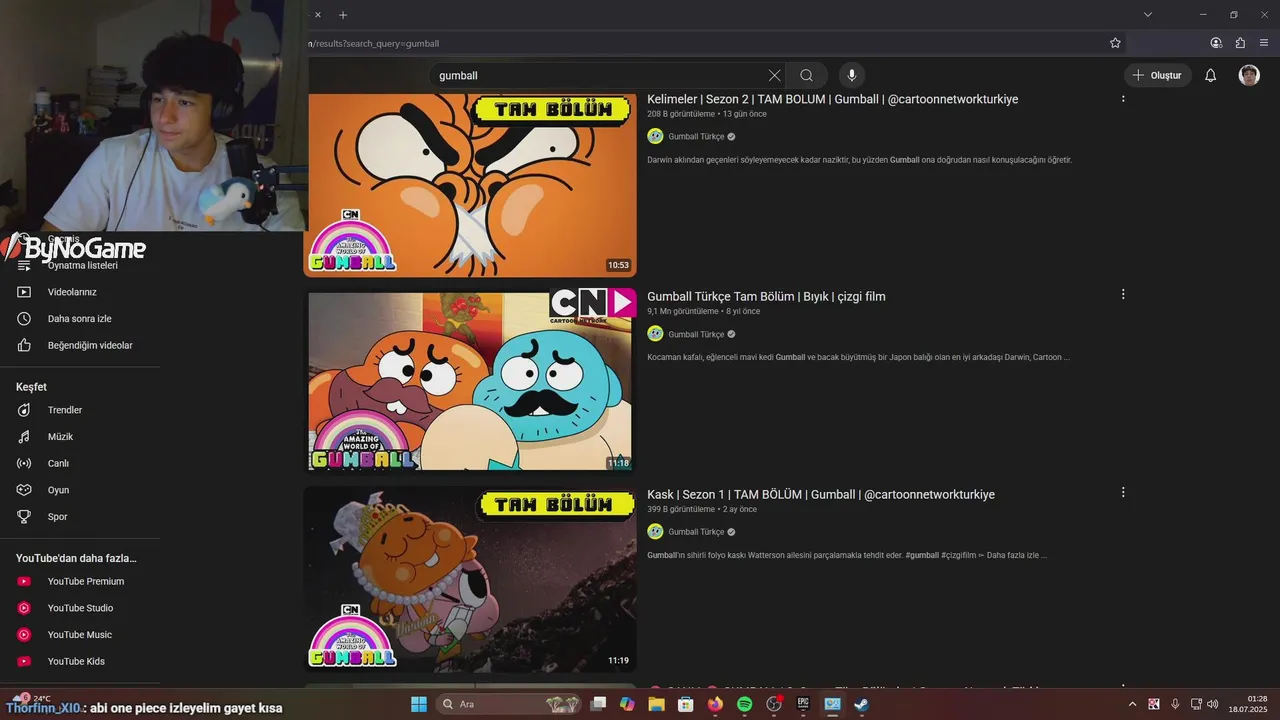1280x720 pixels.
Task: Open Oynatma listeleri in sidebar
Action: coord(83,265)
